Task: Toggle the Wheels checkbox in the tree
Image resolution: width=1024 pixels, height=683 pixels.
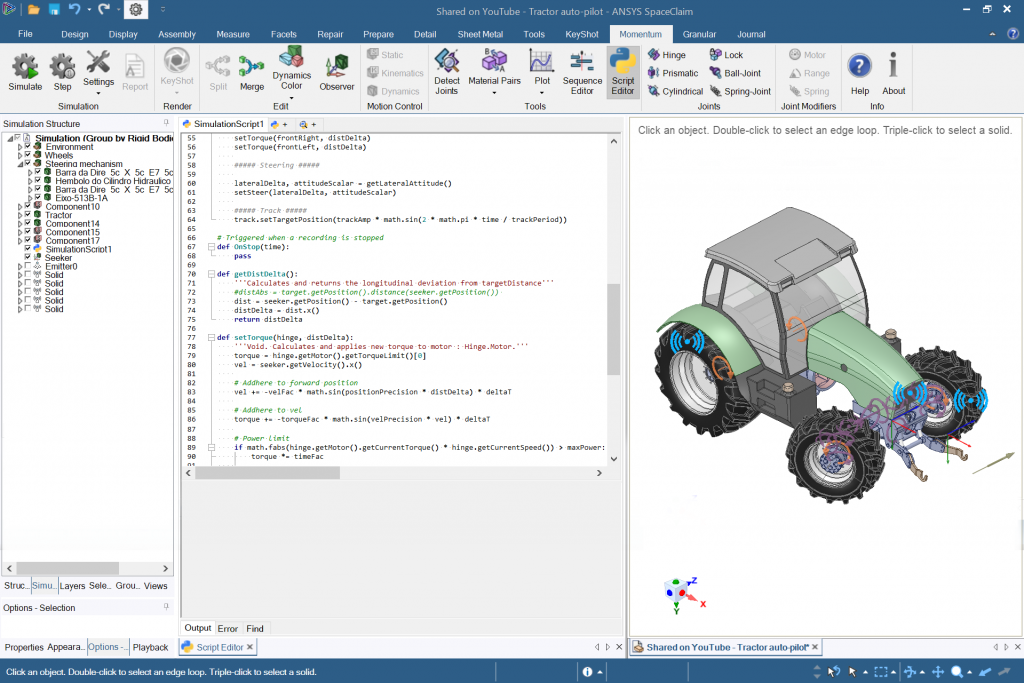Action: click(28, 155)
